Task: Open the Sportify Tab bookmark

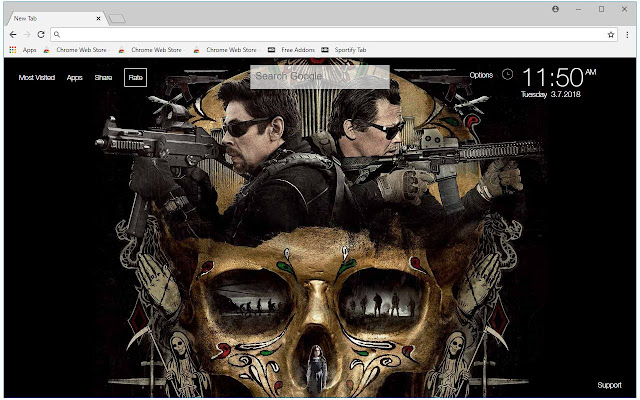Action: pyautogui.click(x=344, y=50)
